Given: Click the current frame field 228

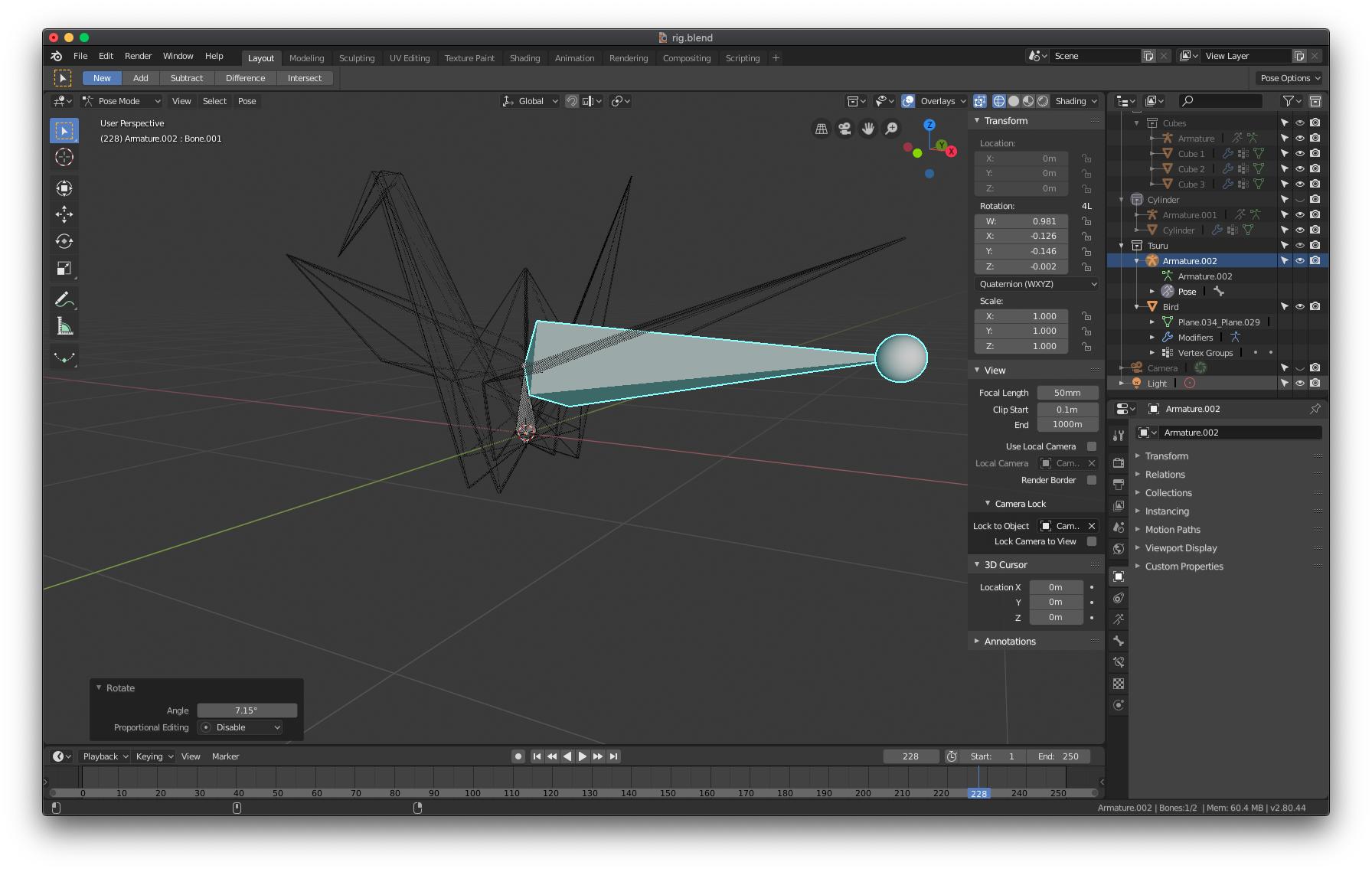Looking at the screenshot, I should point(910,756).
